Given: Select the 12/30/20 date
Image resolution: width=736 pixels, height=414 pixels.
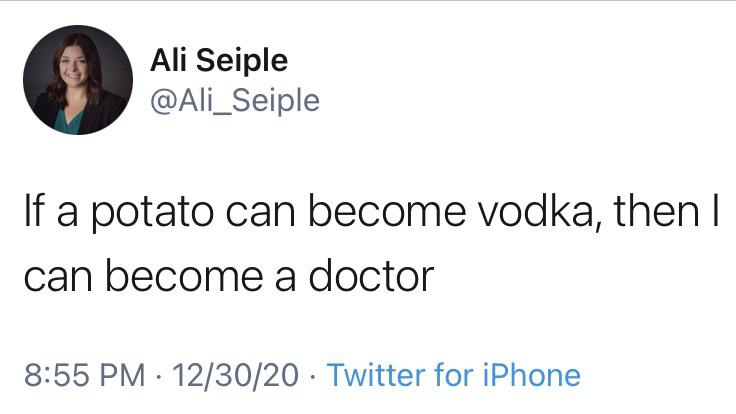Looking at the screenshot, I should tap(236, 375).
